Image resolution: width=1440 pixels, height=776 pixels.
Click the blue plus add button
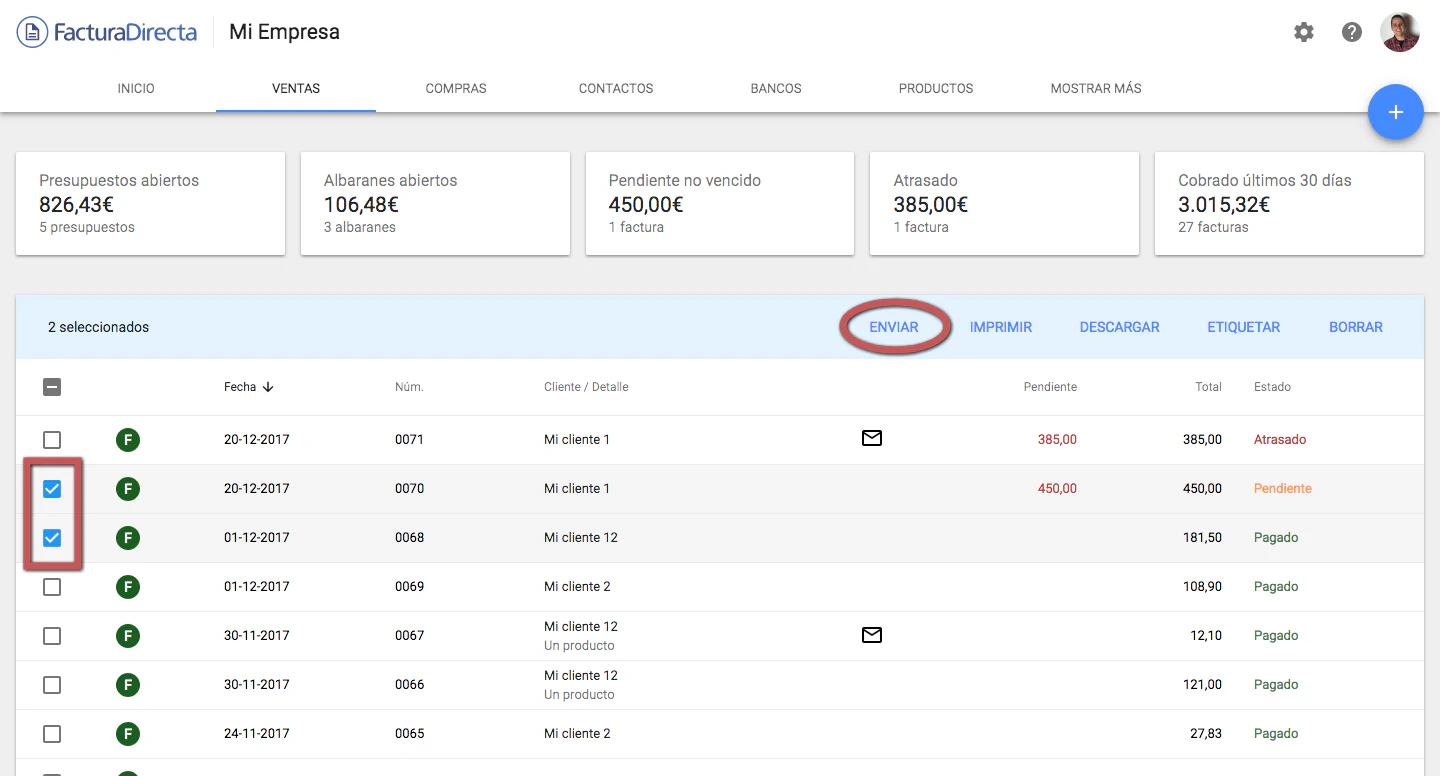coord(1396,112)
